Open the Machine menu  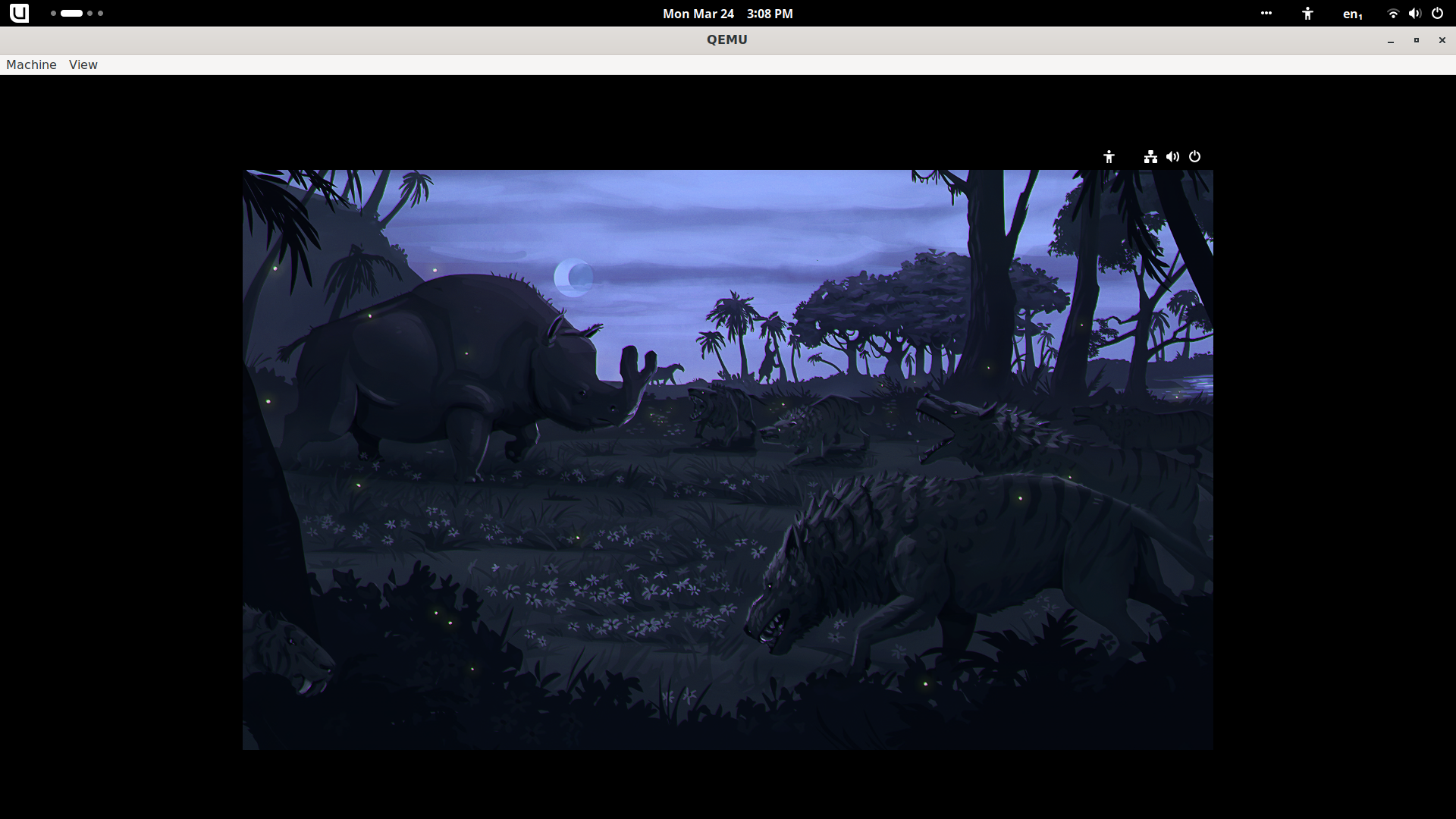31,64
